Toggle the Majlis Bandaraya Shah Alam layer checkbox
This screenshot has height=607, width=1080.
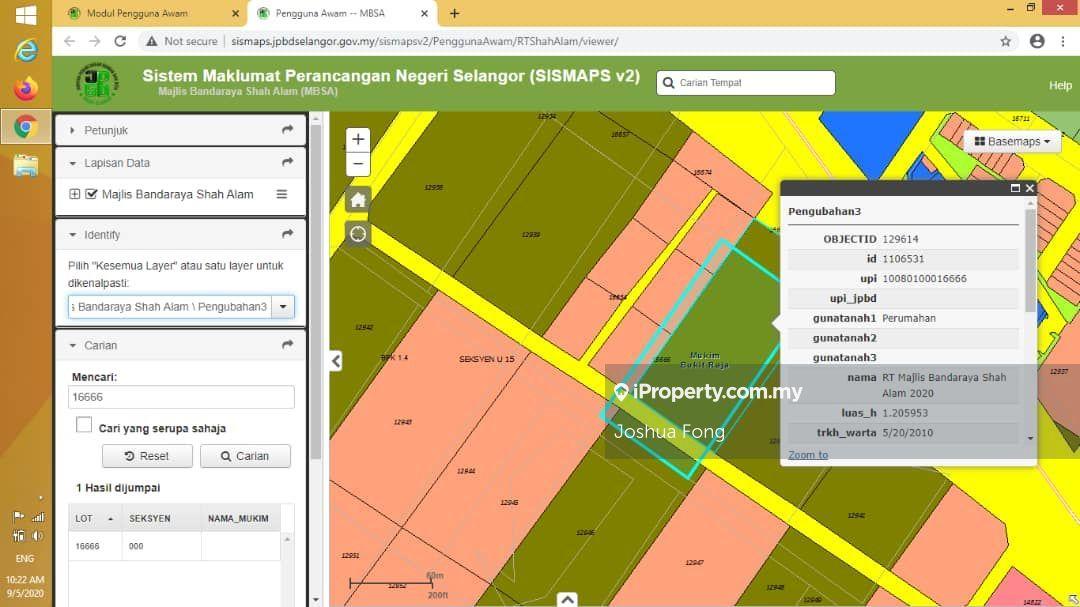point(92,194)
